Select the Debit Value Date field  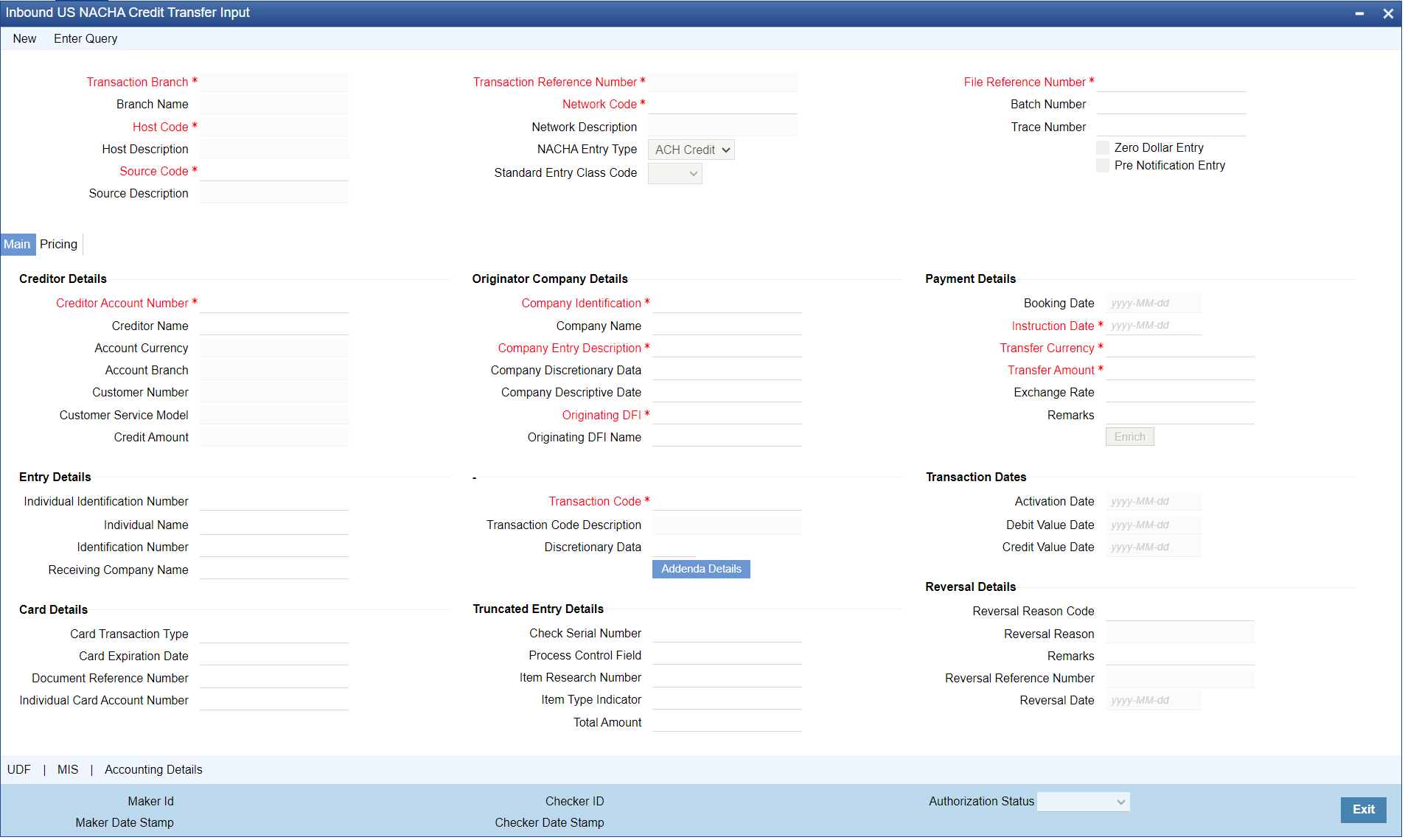tap(1154, 525)
